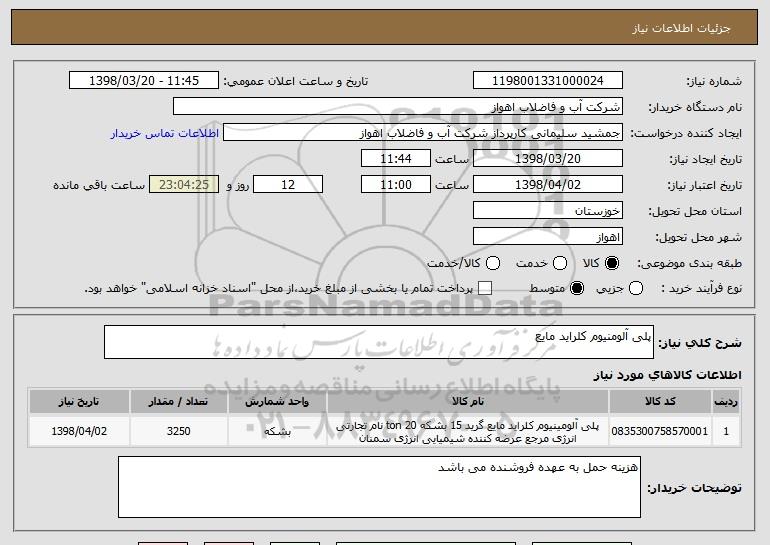
Task: Click the remaining time countdown field
Action: tap(182, 185)
